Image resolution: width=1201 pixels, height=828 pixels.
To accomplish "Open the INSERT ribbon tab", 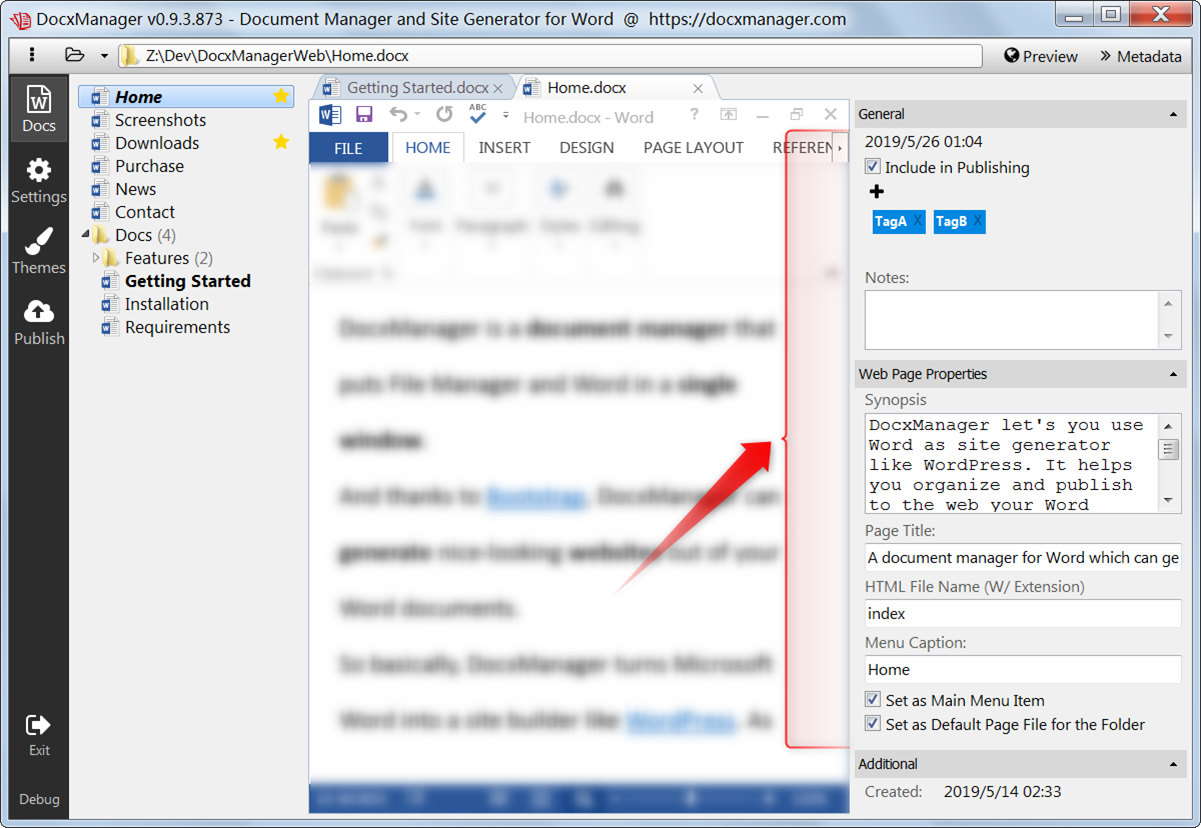I will click(504, 148).
